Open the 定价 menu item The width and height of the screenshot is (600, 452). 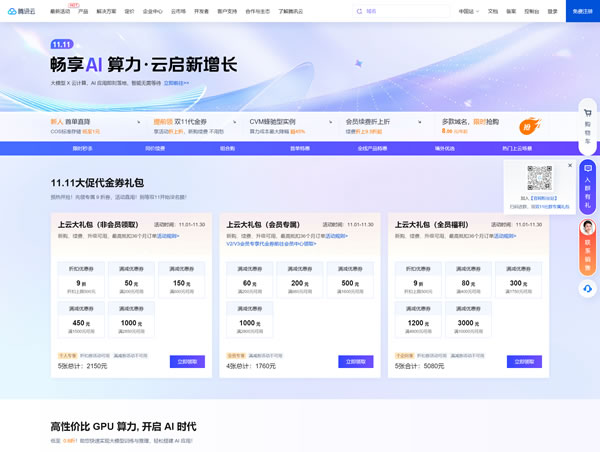[x=129, y=11]
